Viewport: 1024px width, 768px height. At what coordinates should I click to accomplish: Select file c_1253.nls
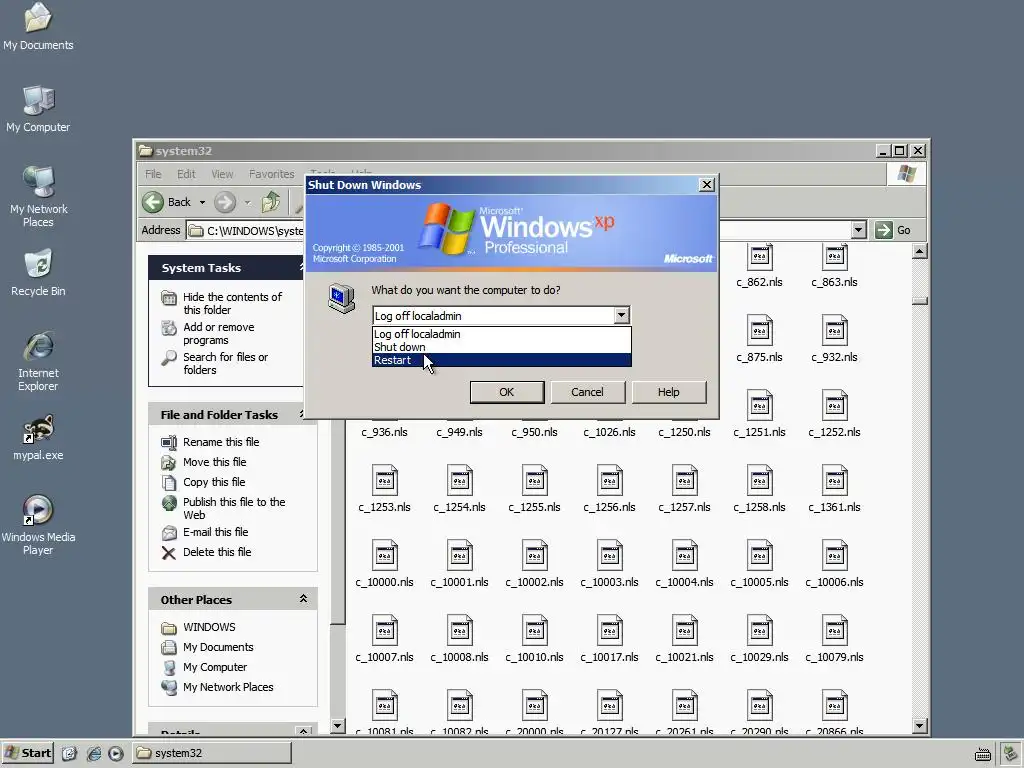click(x=385, y=489)
